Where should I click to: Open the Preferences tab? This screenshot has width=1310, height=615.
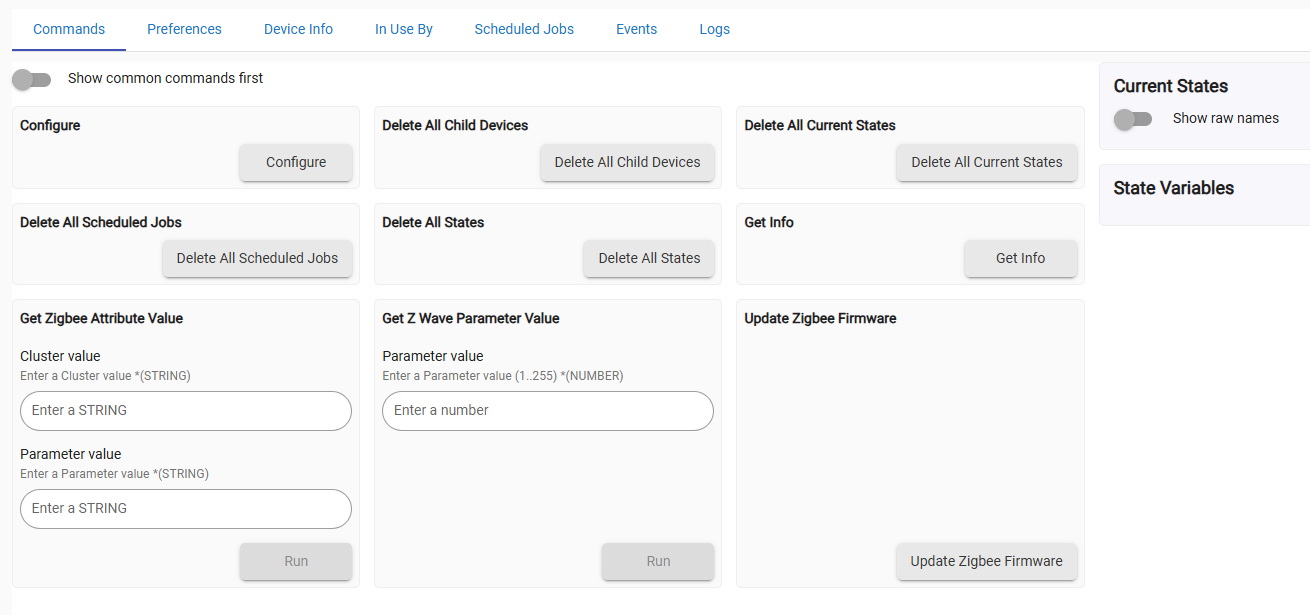tap(184, 29)
